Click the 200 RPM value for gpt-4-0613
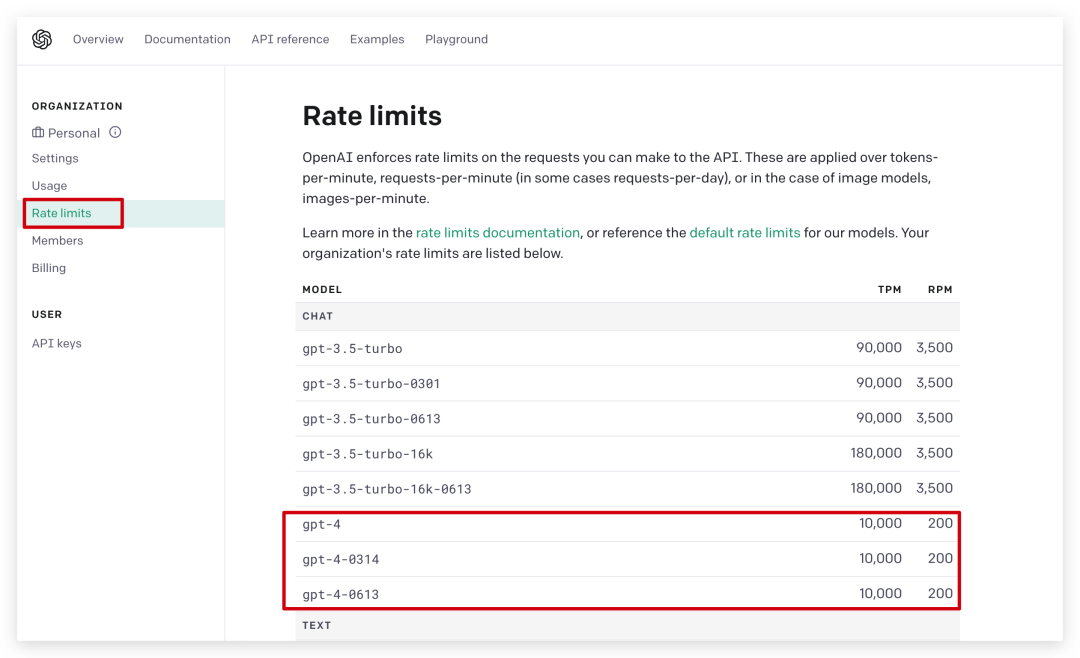Viewport: 1080px width, 658px height. pos(940,593)
